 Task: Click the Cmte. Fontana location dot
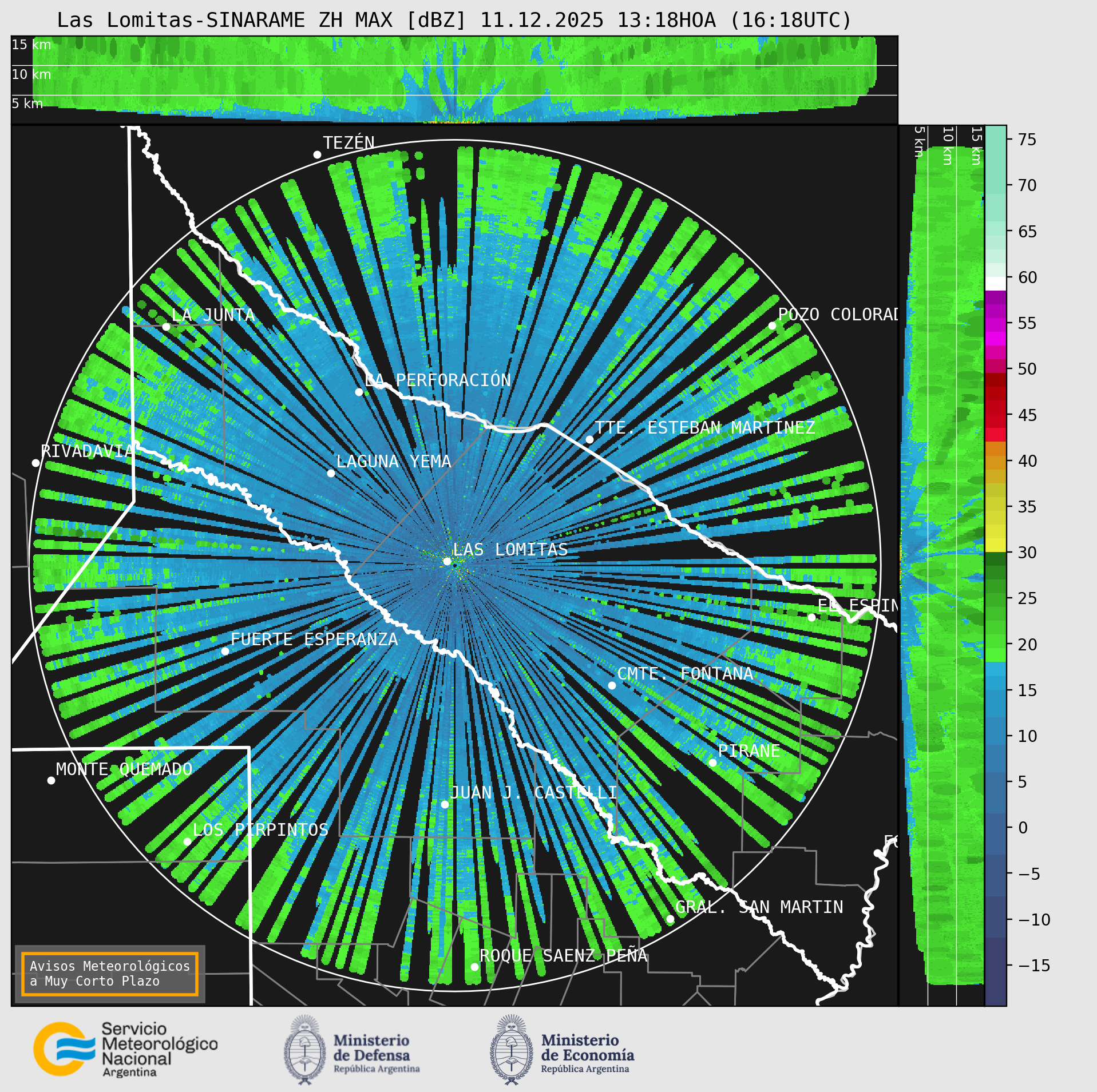point(612,685)
